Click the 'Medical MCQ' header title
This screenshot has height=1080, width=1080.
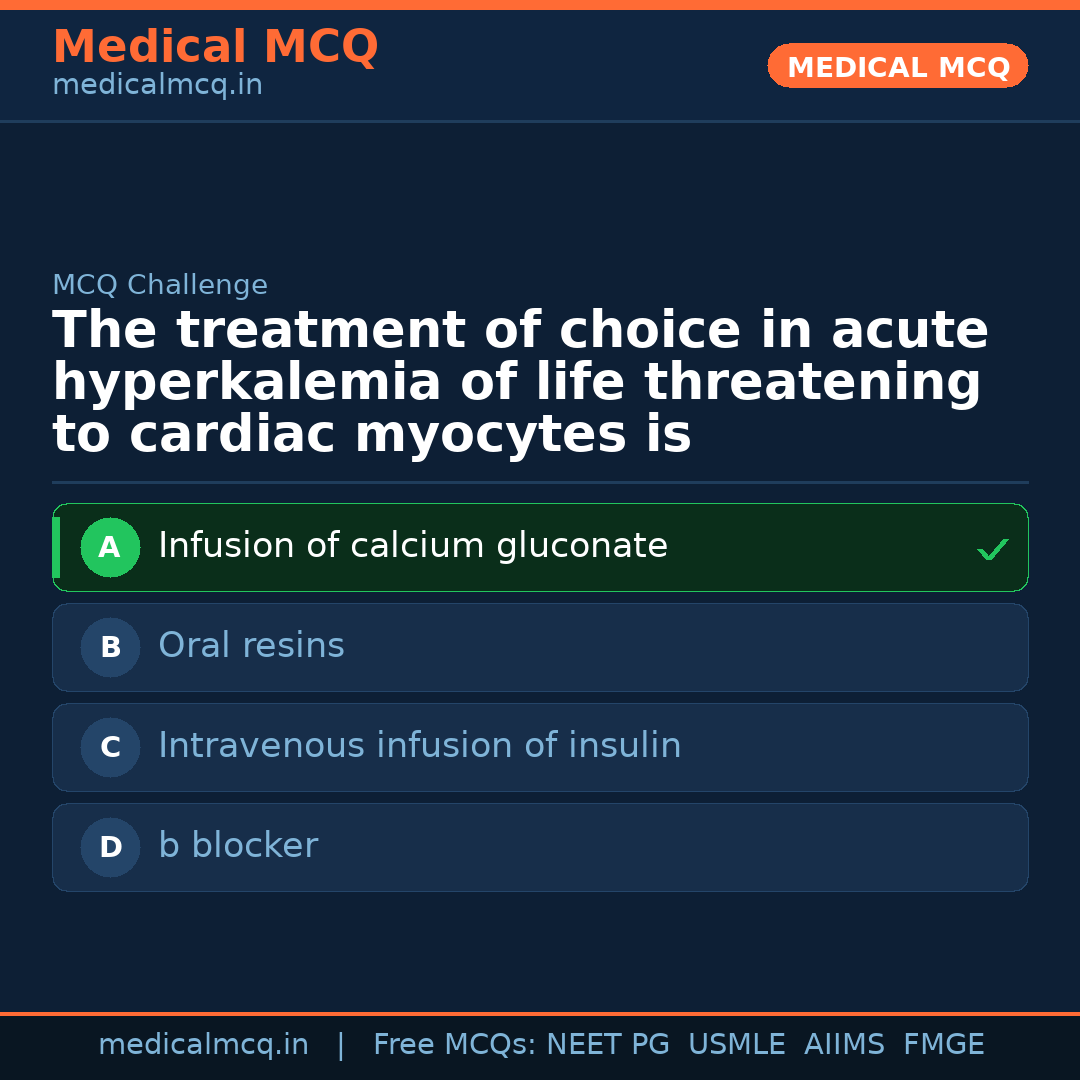tap(215, 47)
